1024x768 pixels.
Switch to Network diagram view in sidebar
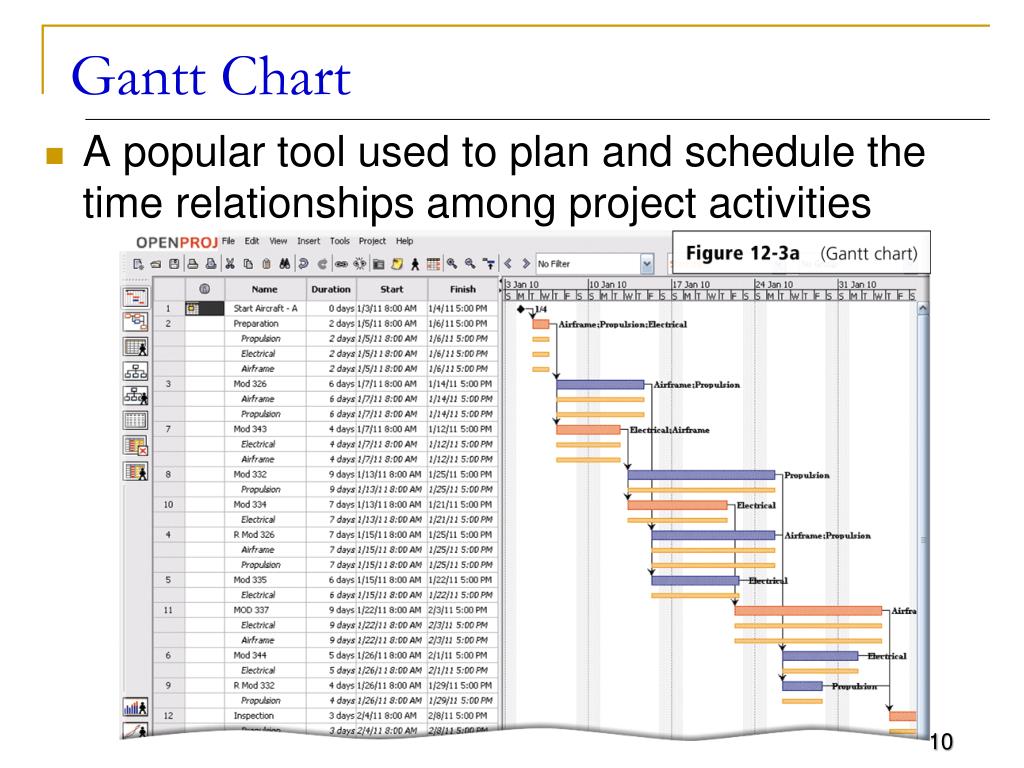[x=135, y=322]
